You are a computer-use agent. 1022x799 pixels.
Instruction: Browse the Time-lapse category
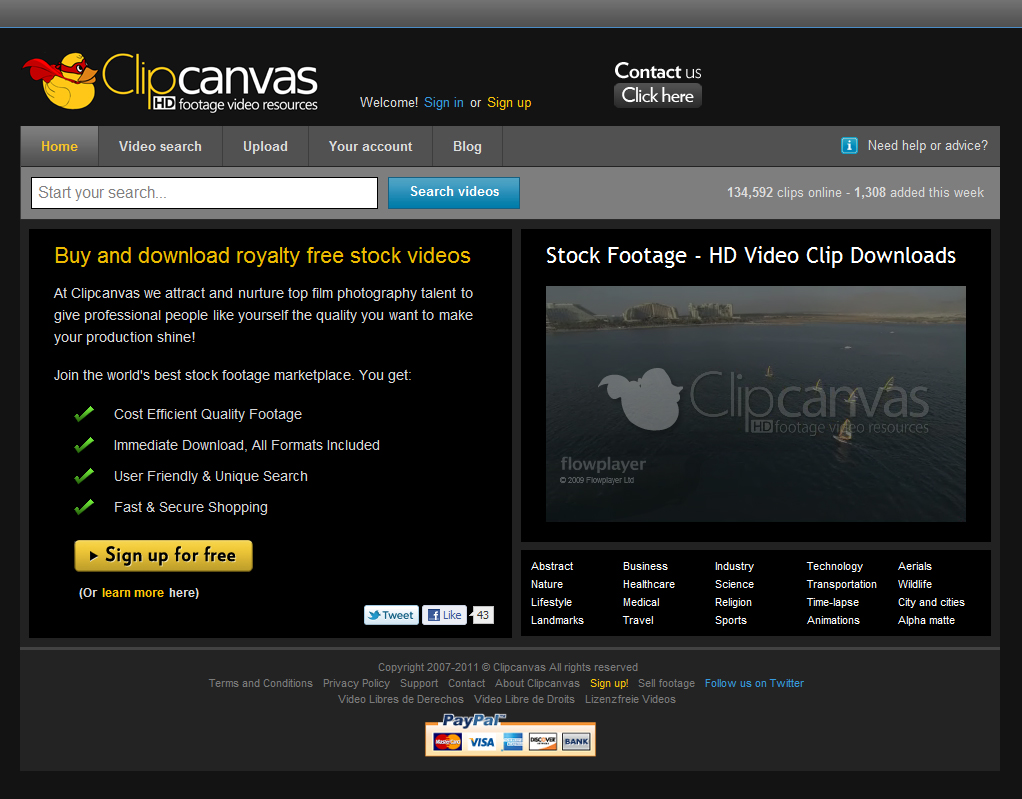[832, 602]
